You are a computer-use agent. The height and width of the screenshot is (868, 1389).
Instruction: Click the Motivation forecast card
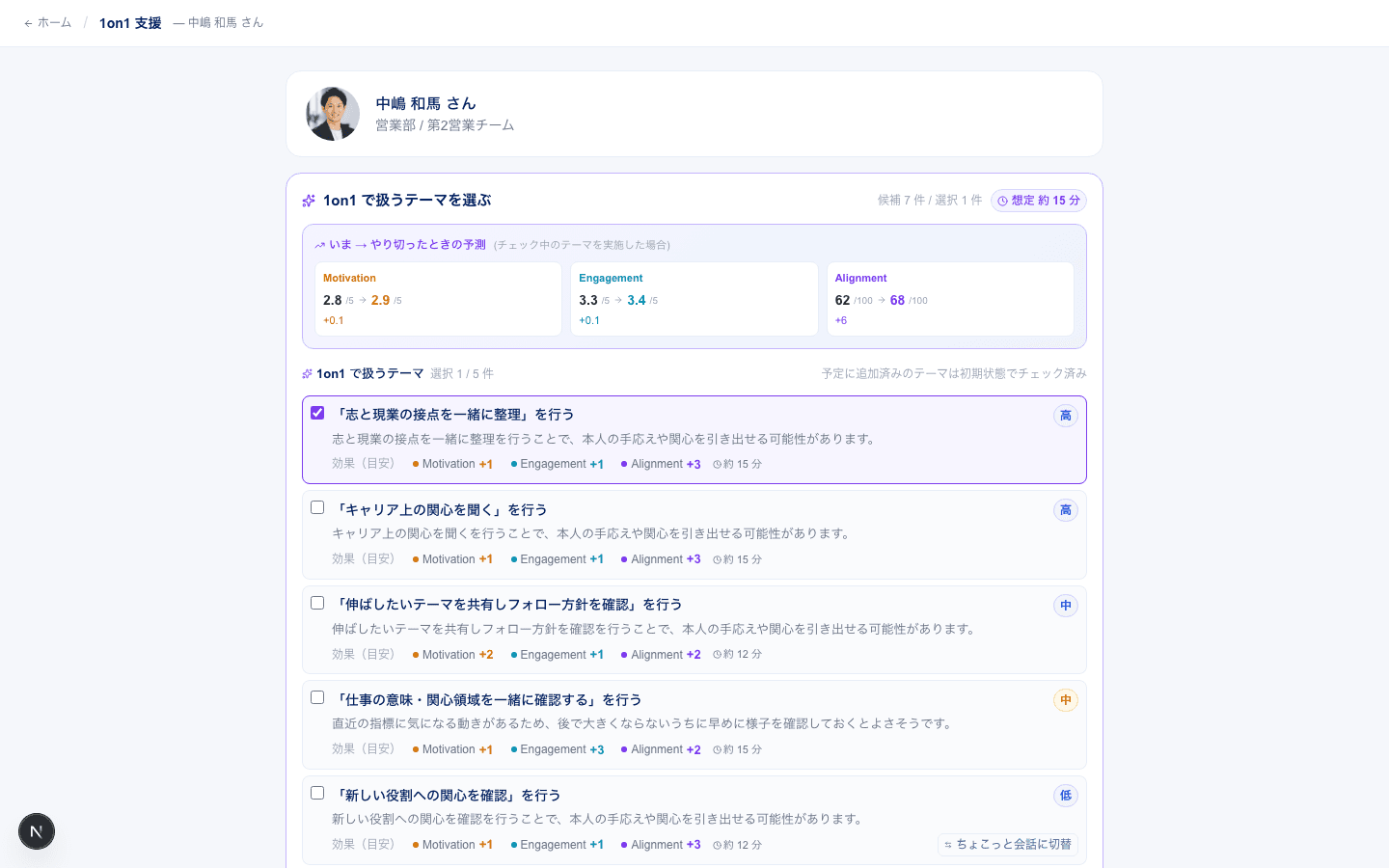point(438,299)
